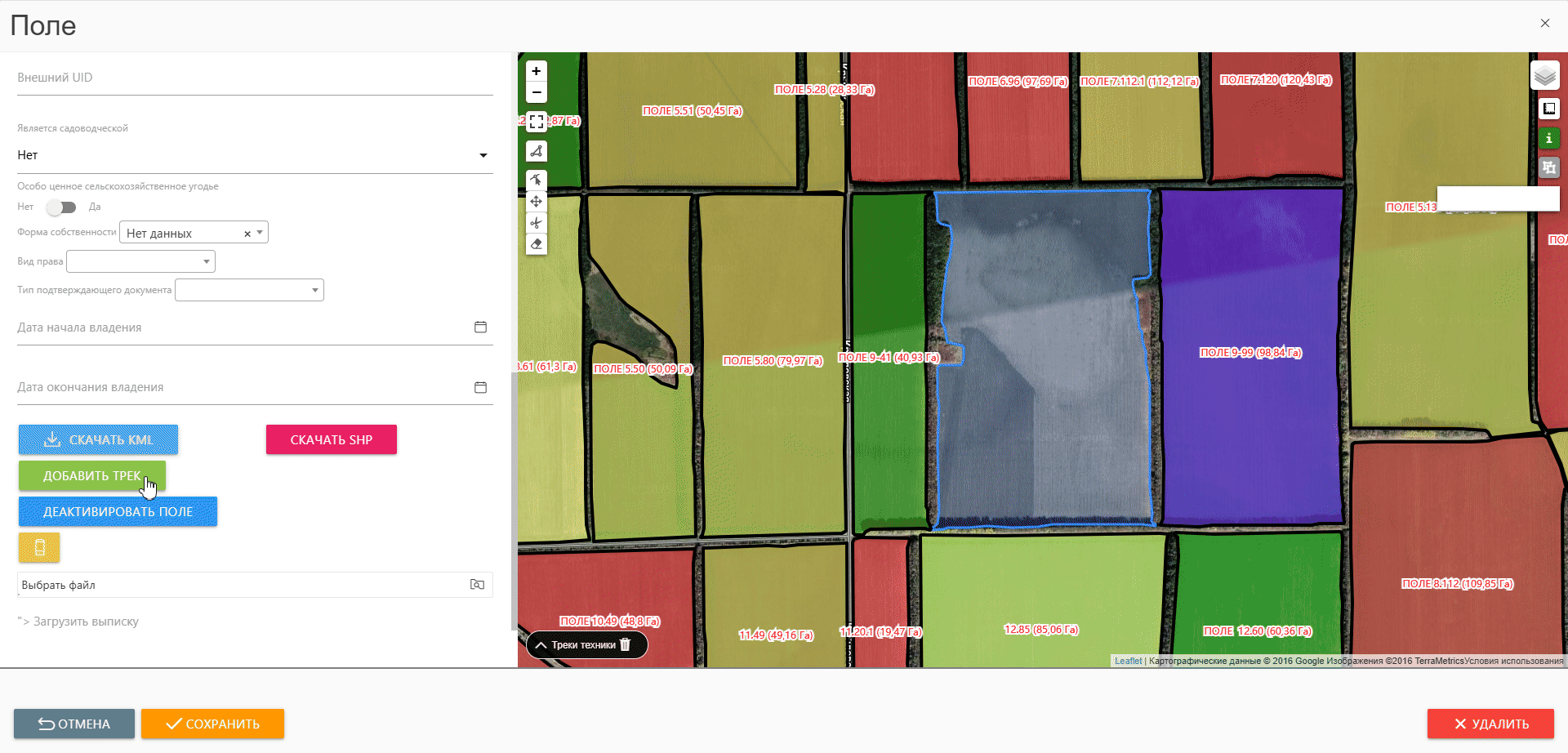Image resolution: width=1568 pixels, height=753 pixels.
Task: Select the polygon draw tool
Action: (537, 151)
